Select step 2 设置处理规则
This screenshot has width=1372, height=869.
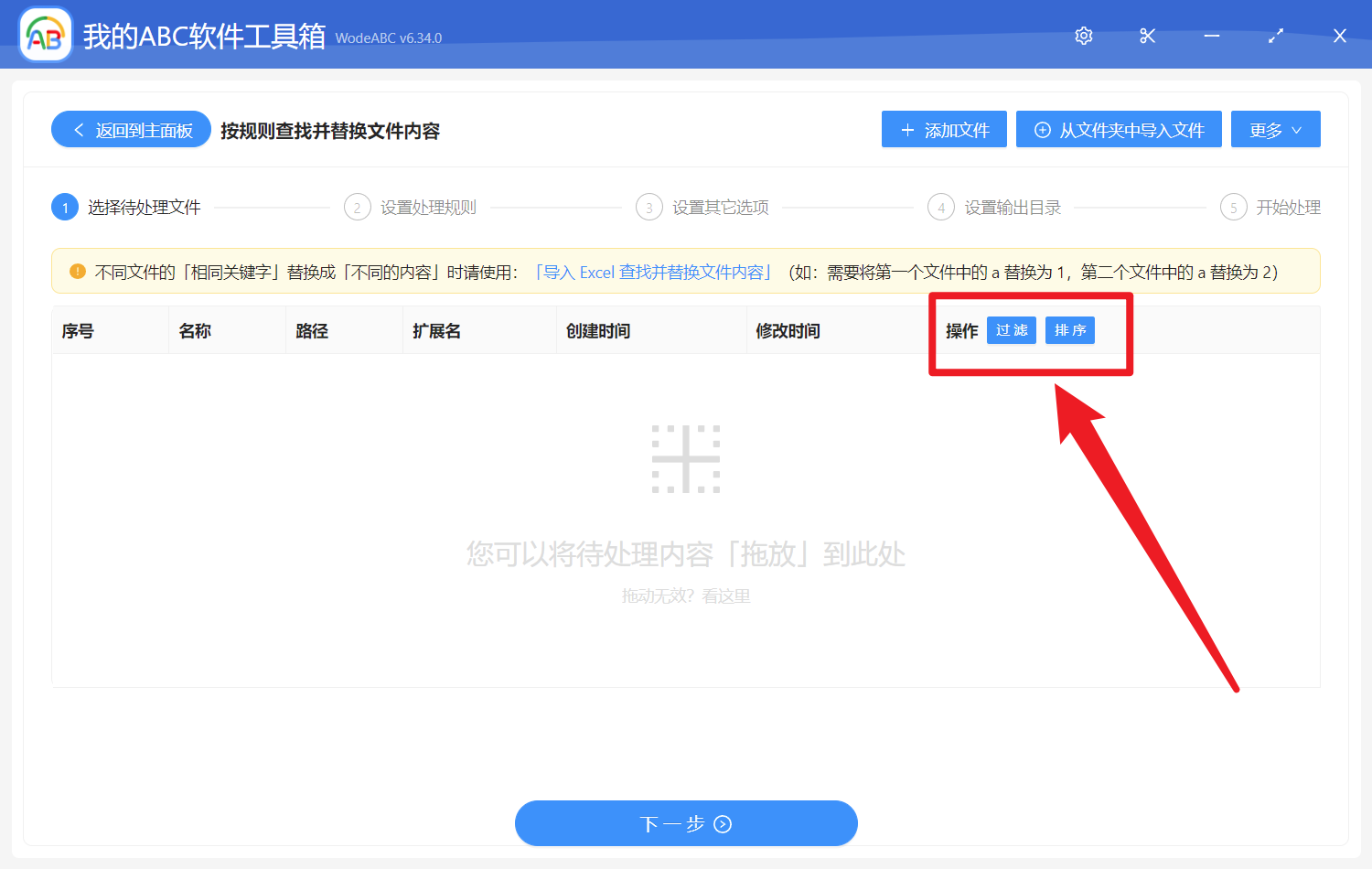[411, 208]
